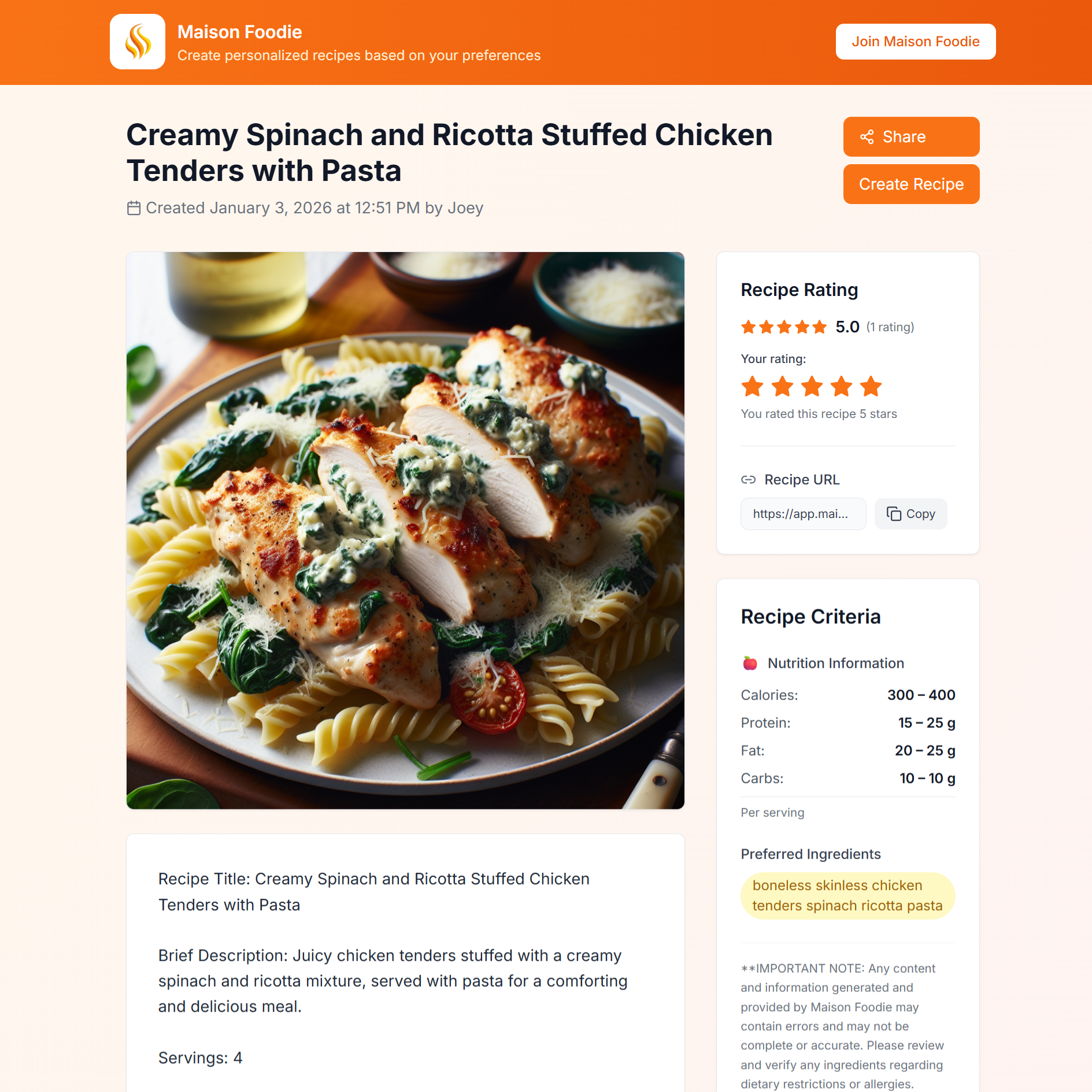Click the Maison Foodie flame logo
Image resolution: width=1092 pixels, height=1092 pixels.
[137, 41]
